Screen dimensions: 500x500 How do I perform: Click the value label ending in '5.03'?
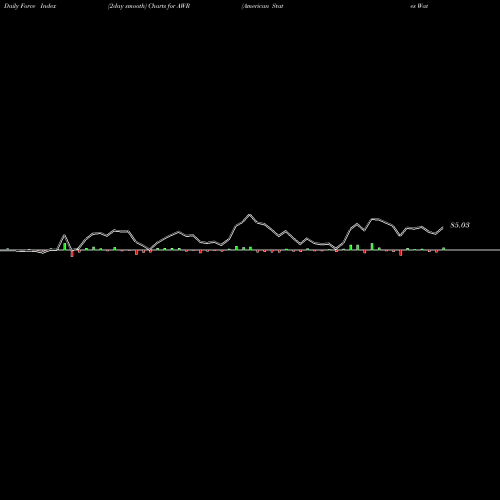click(x=460, y=225)
